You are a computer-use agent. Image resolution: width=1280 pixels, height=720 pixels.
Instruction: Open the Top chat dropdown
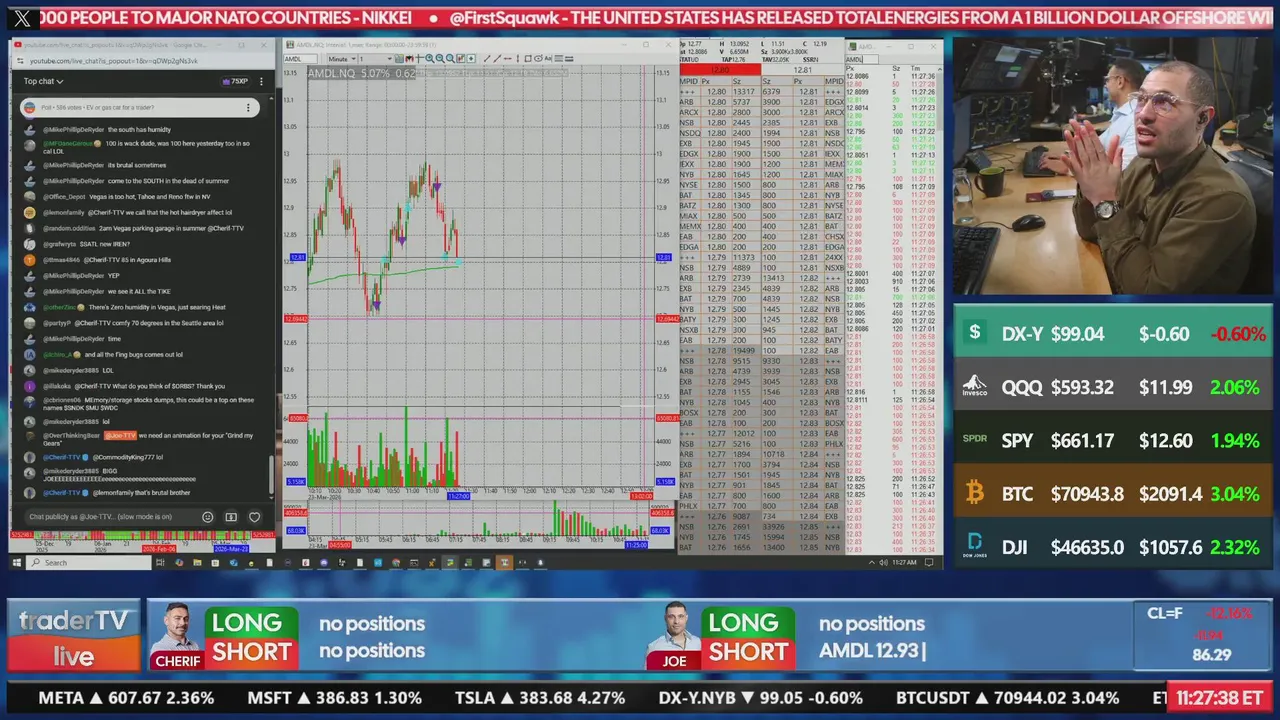[x=43, y=81]
